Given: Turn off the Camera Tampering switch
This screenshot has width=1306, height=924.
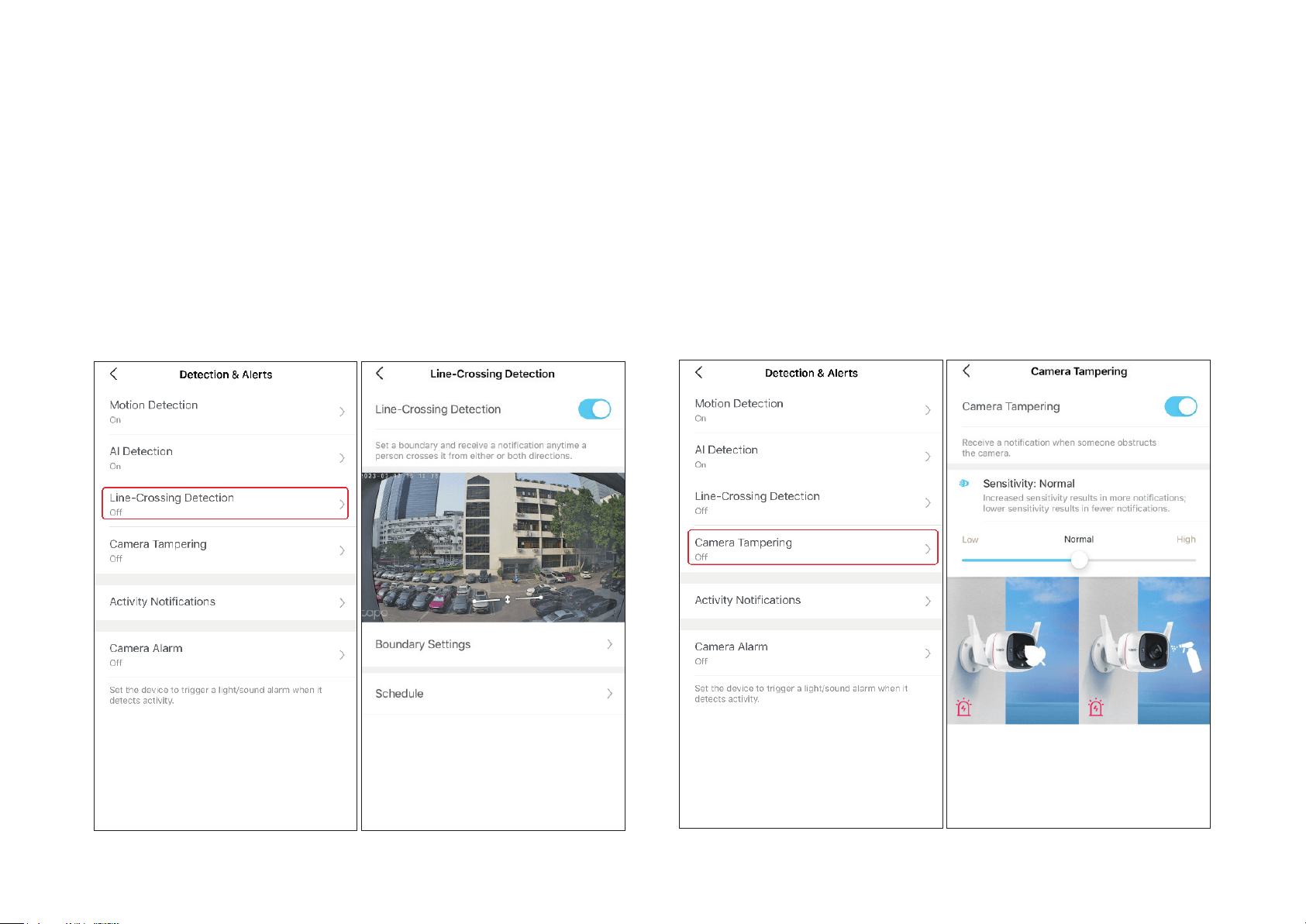Looking at the screenshot, I should 1180,406.
